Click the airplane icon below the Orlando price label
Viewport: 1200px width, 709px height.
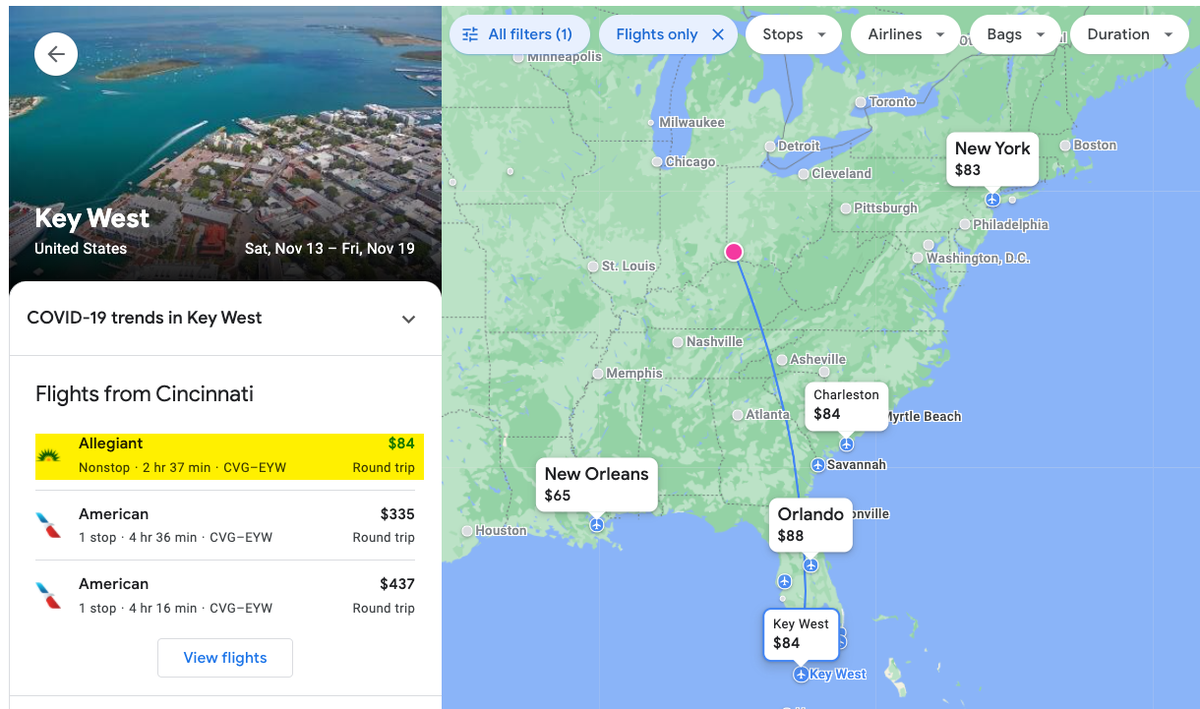point(810,563)
